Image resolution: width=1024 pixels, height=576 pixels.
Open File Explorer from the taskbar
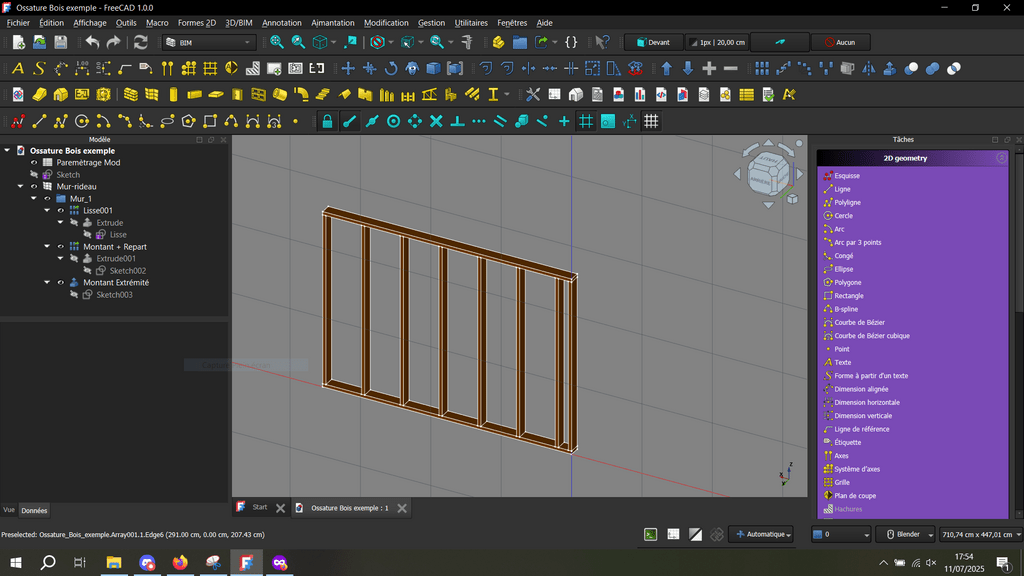click(114, 562)
